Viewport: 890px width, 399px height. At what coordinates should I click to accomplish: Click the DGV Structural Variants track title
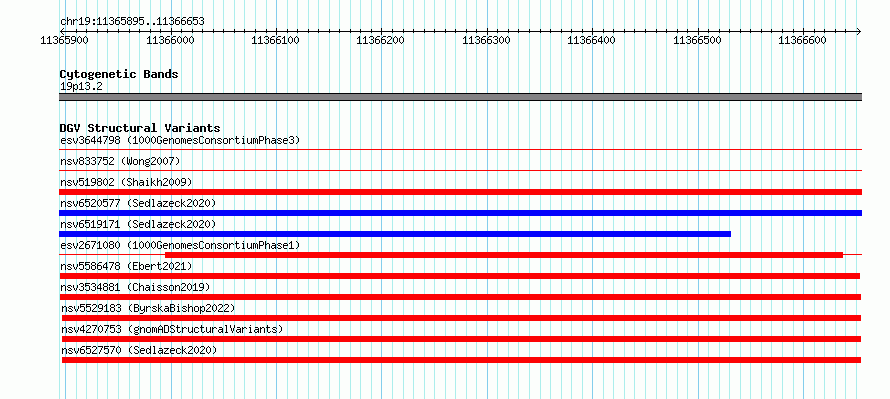click(140, 128)
